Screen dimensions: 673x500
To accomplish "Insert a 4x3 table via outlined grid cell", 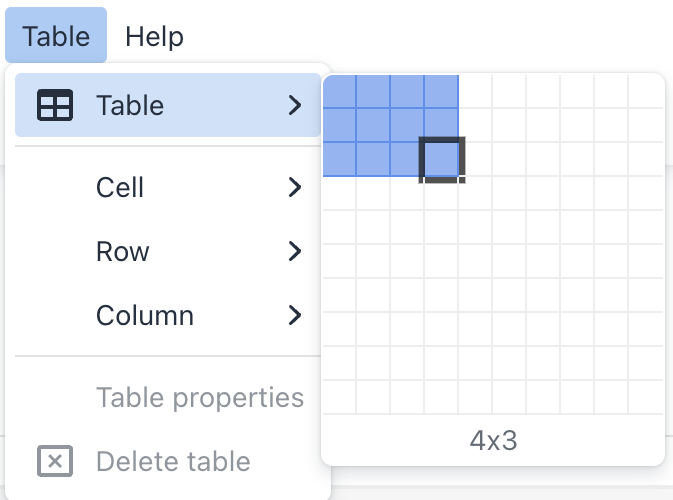I will 441,160.
